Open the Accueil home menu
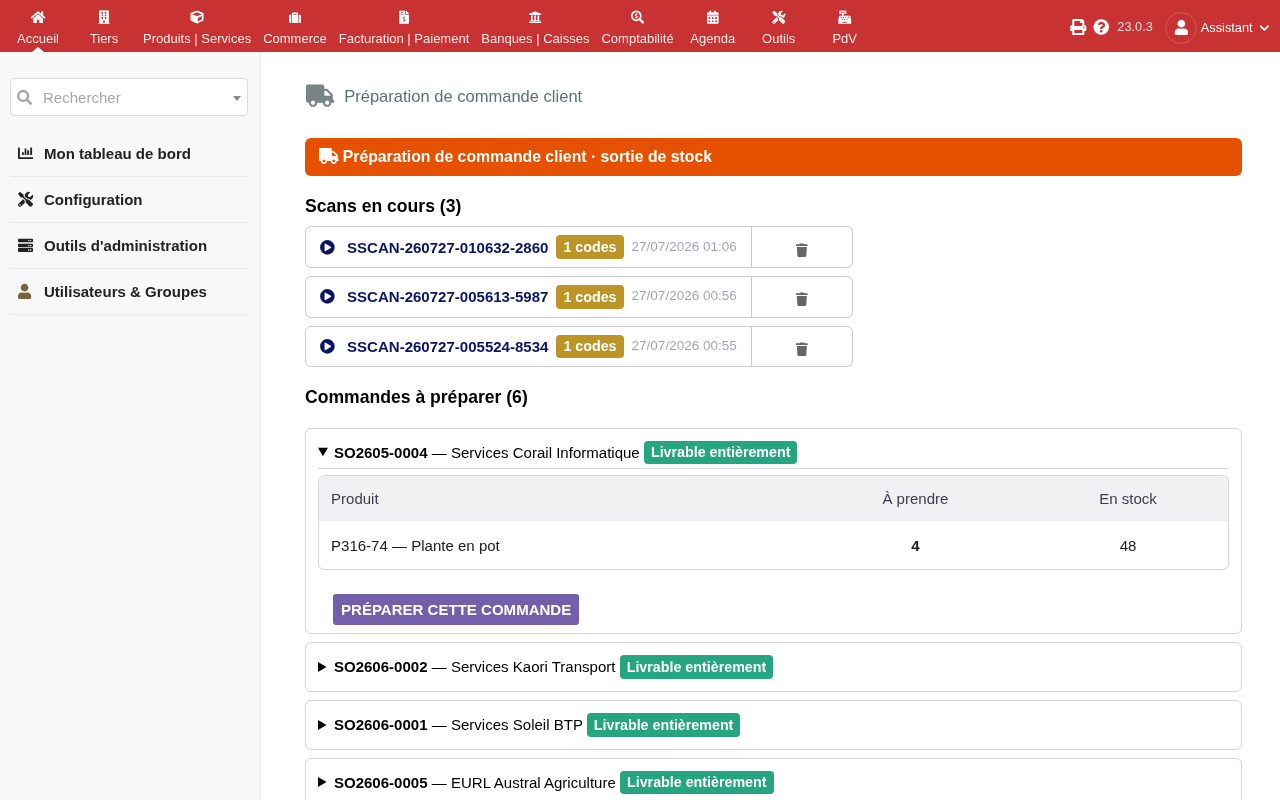This screenshot has height=800, width=1280. 38,27
